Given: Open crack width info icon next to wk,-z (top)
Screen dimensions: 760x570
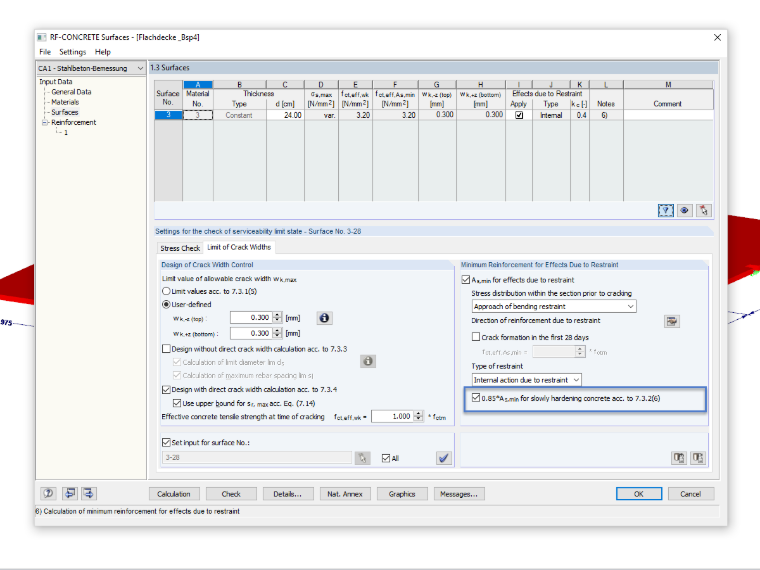Looking at the screenshot, I should pyautogui.click(x=324, y=318).
